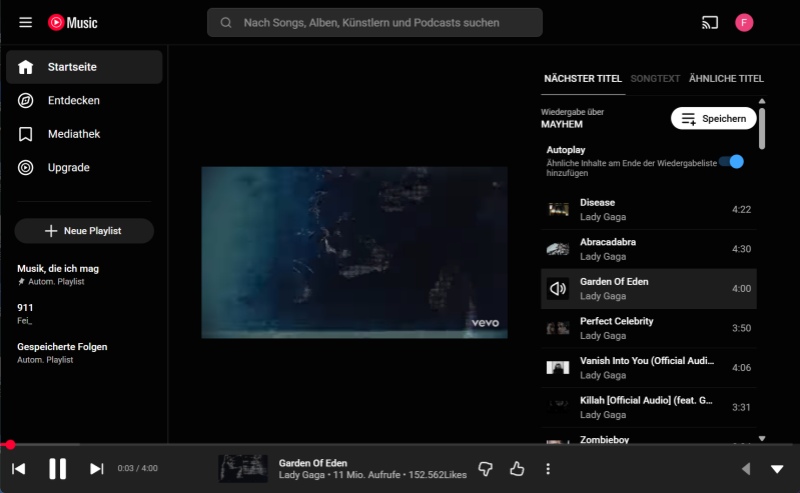The height and width of the screenshot is (493, 800).
Task: Skip to previous track
Action: click(x=18, y=469)
